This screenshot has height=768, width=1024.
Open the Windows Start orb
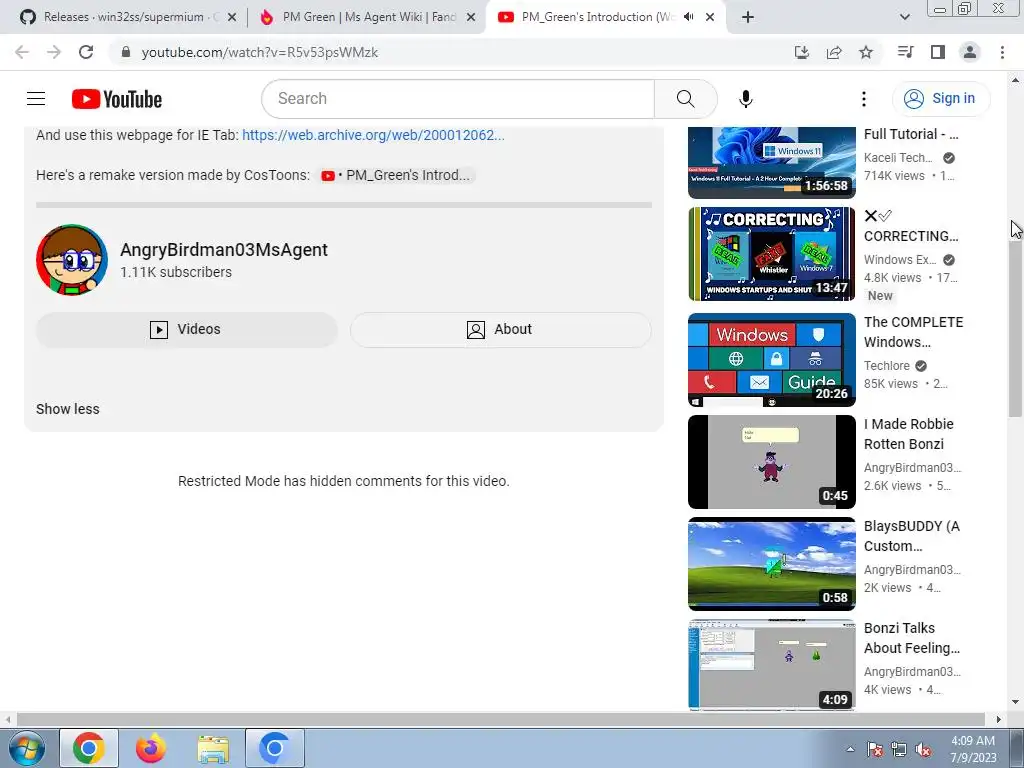pyautogui.click(x=26, y=748)
